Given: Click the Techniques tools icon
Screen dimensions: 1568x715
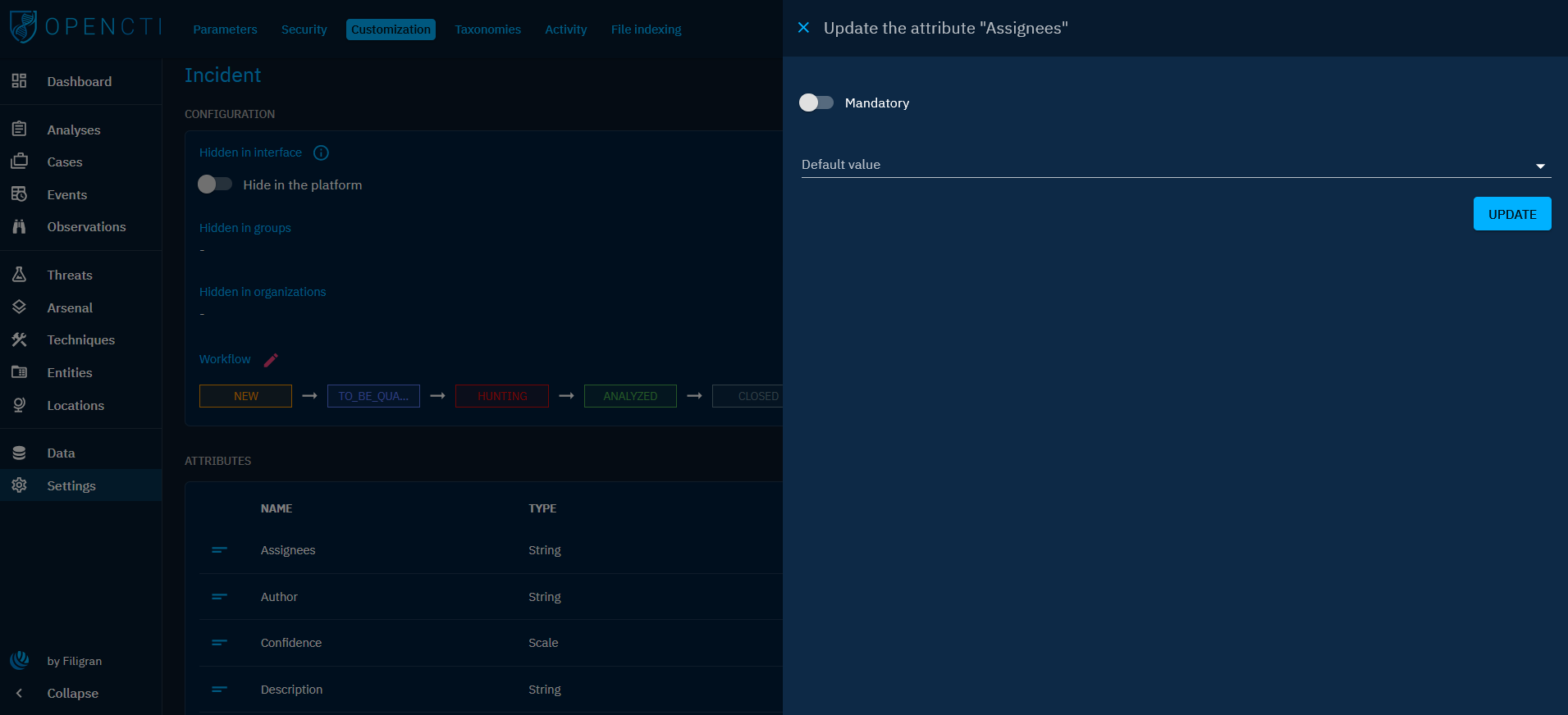Looking at the screenshot, I should click(19, 339).
